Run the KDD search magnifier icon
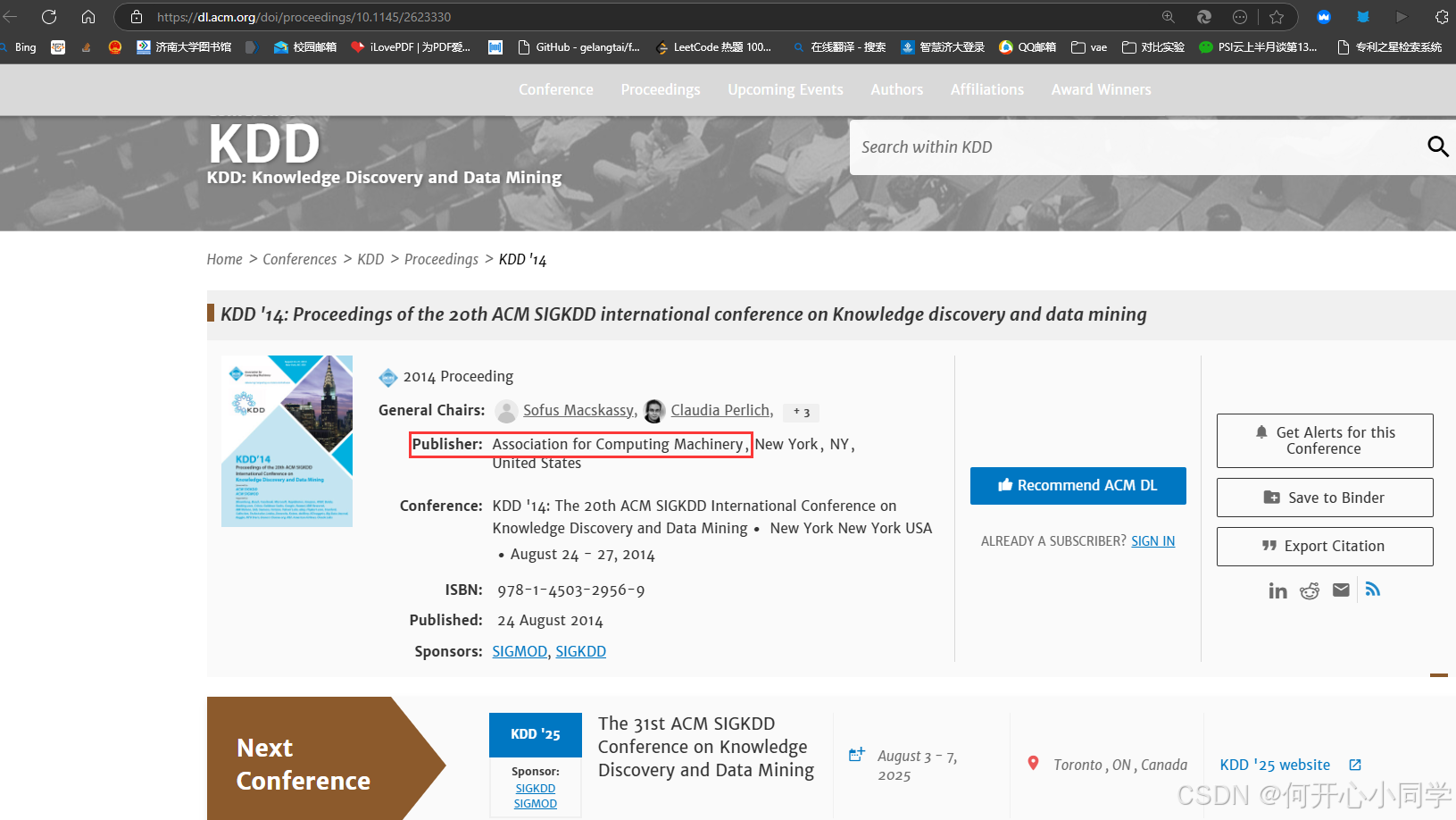Screen dimensions: 1456x820 click(1437, 146)
